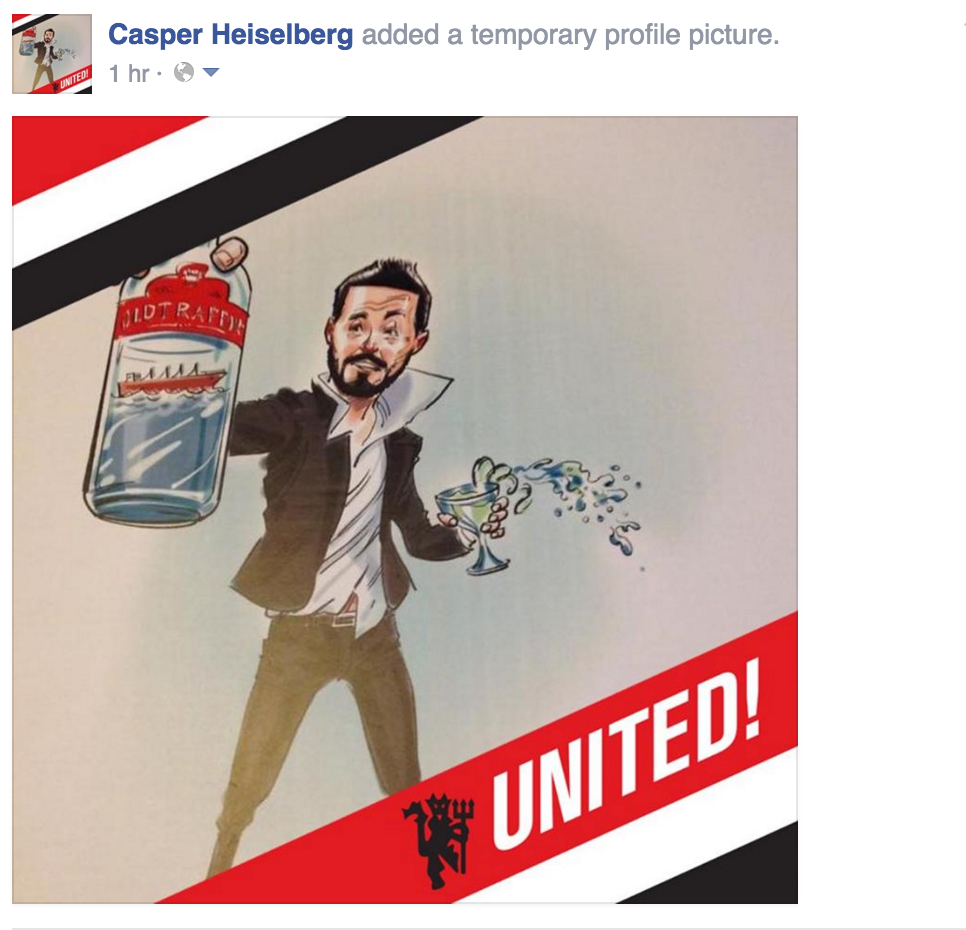This screenshot has width=966, height=930.
Task: Open the "1 hr" timestamp link
Action: coord(129,73)
